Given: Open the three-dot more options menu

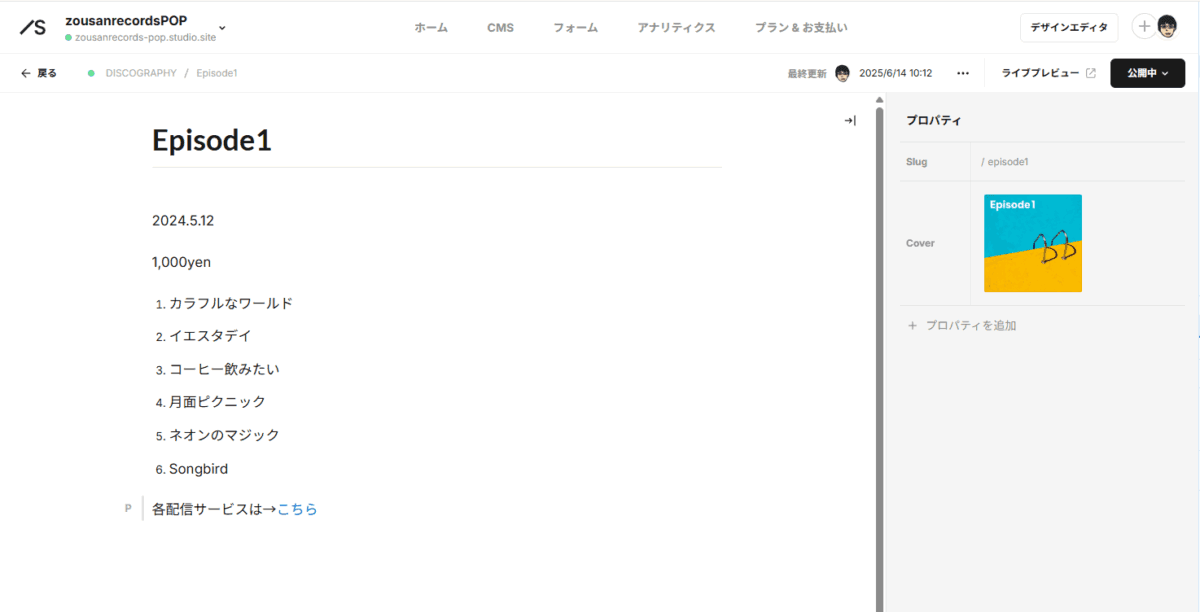Looking at the screenshot, I should [x=962, y=73].
